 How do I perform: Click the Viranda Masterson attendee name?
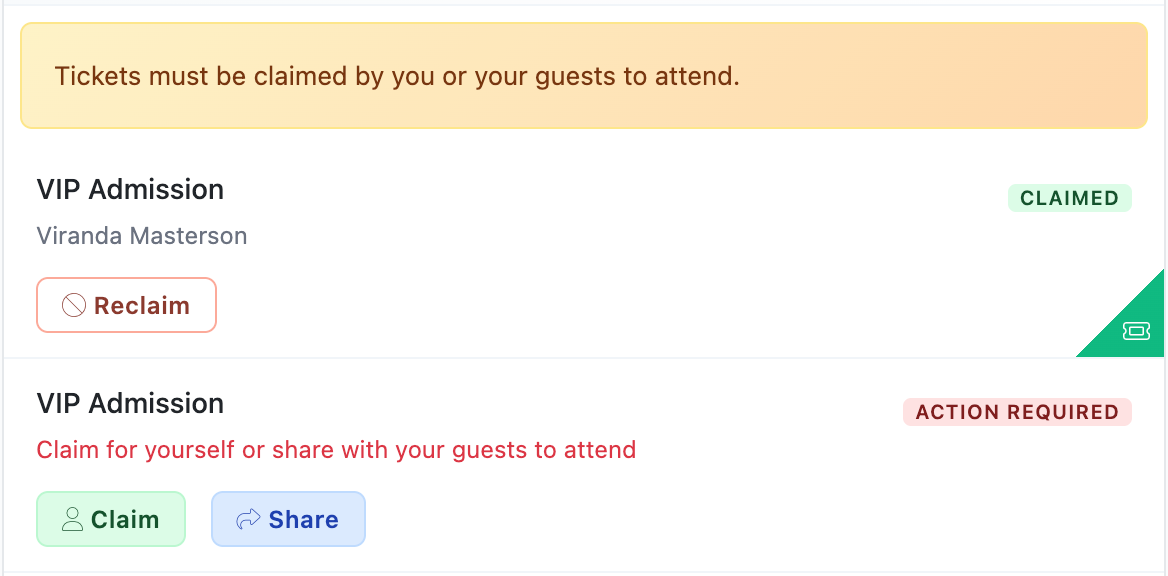(142, 236)
